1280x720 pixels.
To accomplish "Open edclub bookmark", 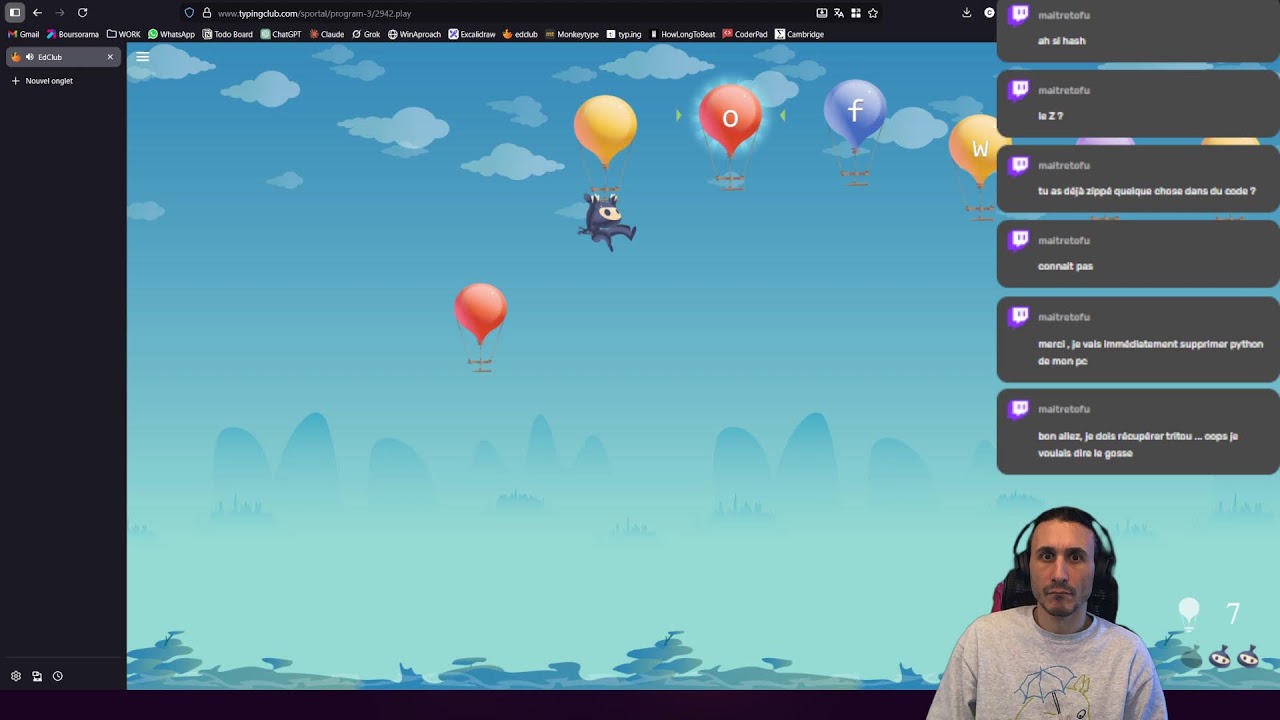I will [520, 34].
